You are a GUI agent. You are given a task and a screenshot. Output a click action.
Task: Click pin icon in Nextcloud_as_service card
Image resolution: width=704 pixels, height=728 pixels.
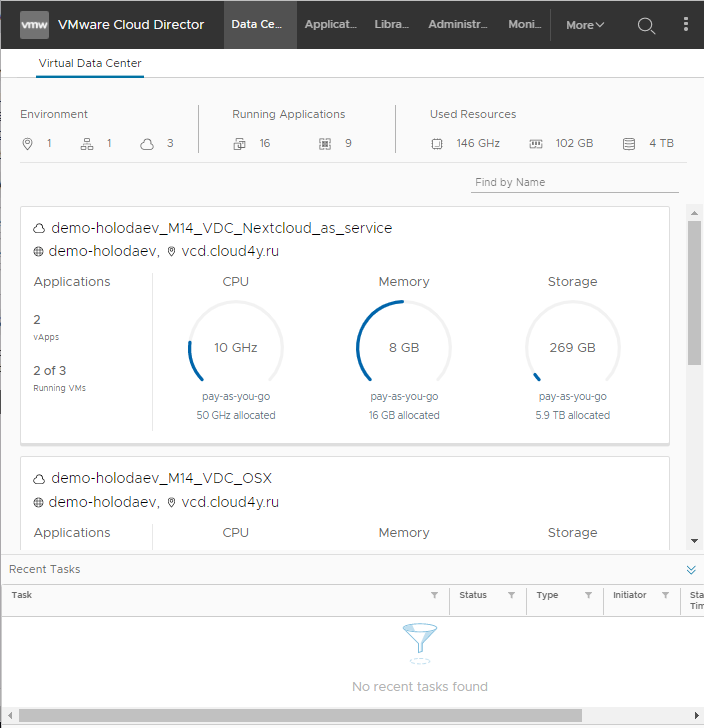click(171, 252)
